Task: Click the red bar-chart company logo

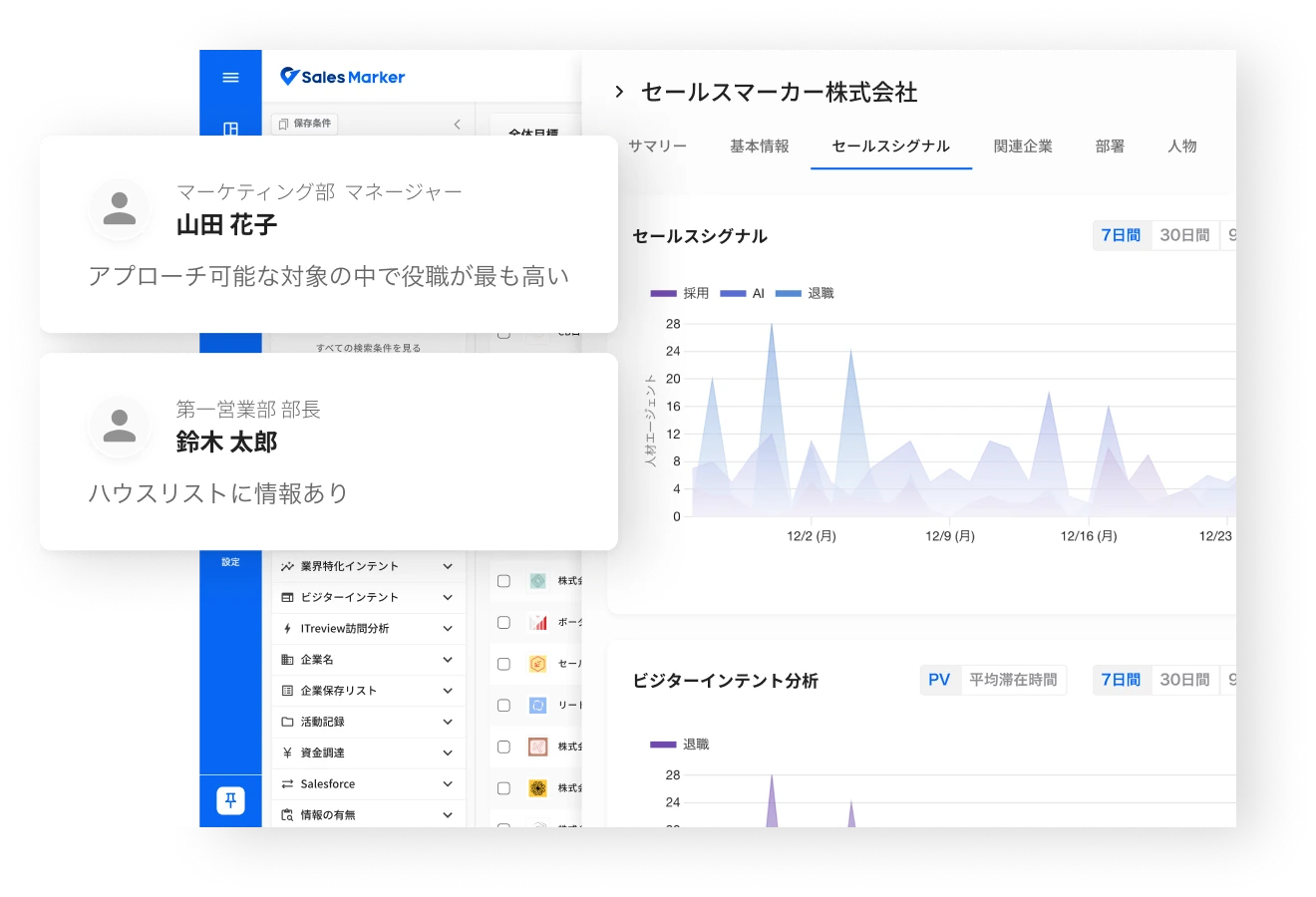Action: pos(538,622)
